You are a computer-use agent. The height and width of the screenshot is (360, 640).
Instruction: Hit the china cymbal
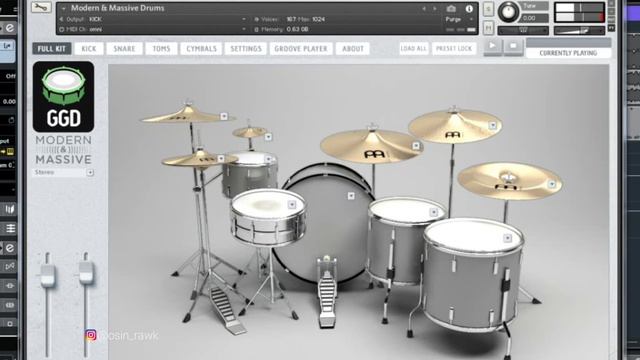point(509,180)
